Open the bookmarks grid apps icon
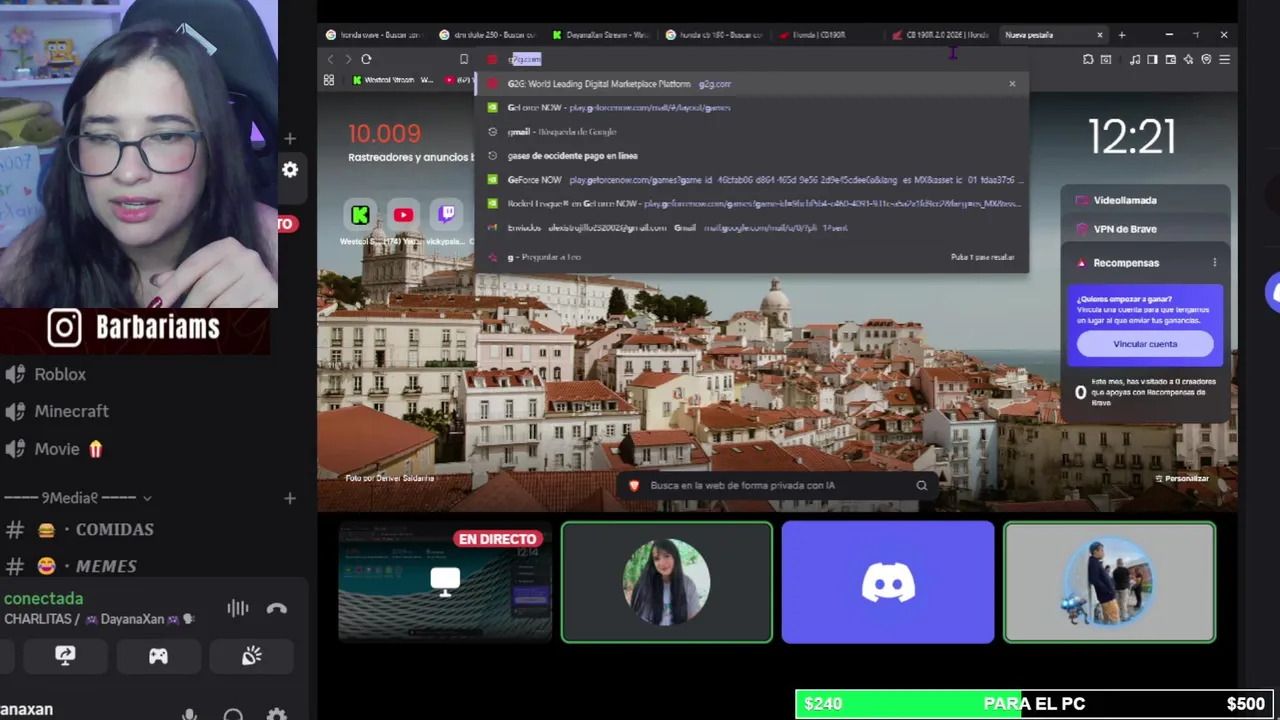Image resolution: width=1280 pixels, height=720 pixels. tap(329, 80)
